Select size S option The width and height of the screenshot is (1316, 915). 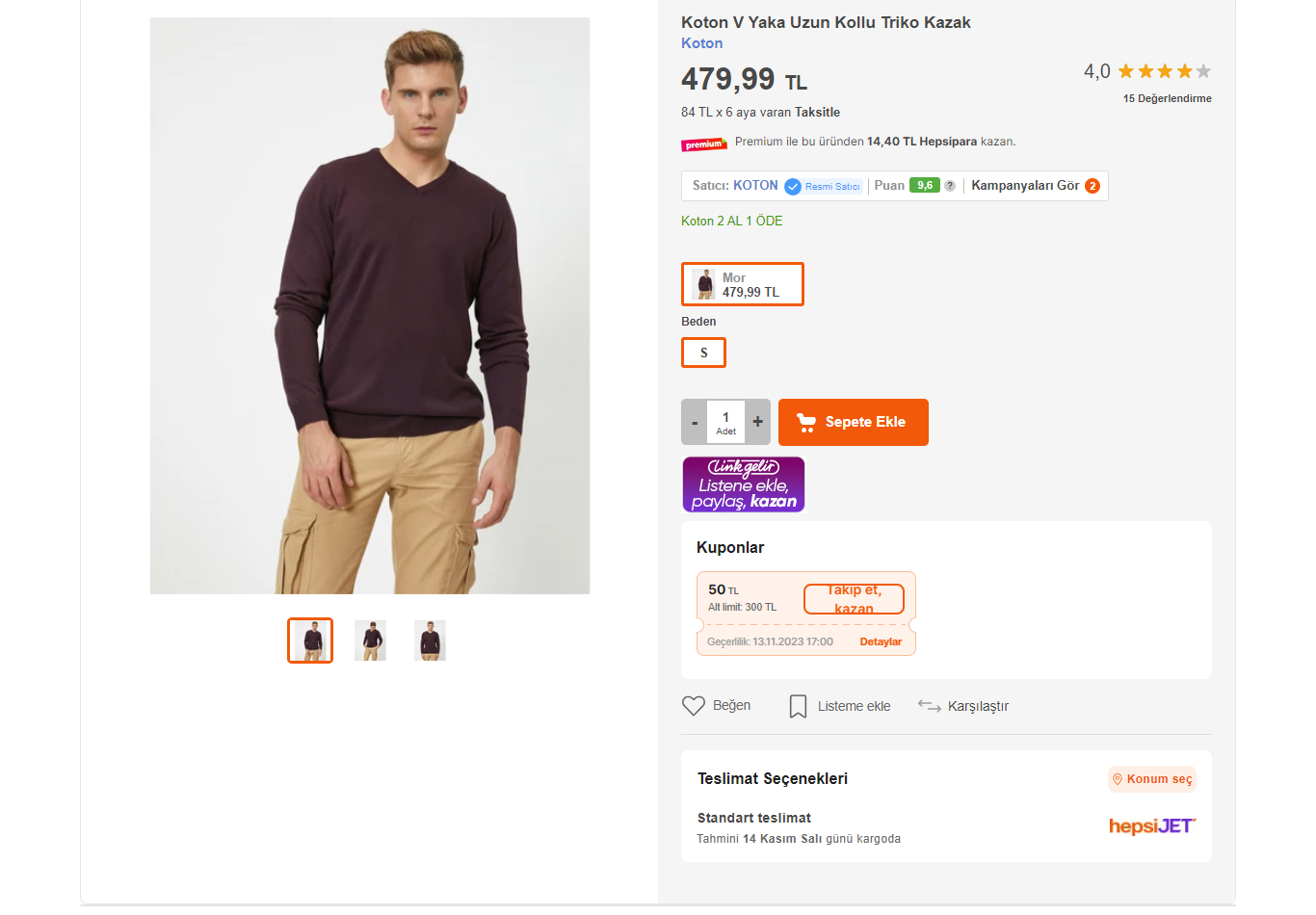click(x=703, y=353)
